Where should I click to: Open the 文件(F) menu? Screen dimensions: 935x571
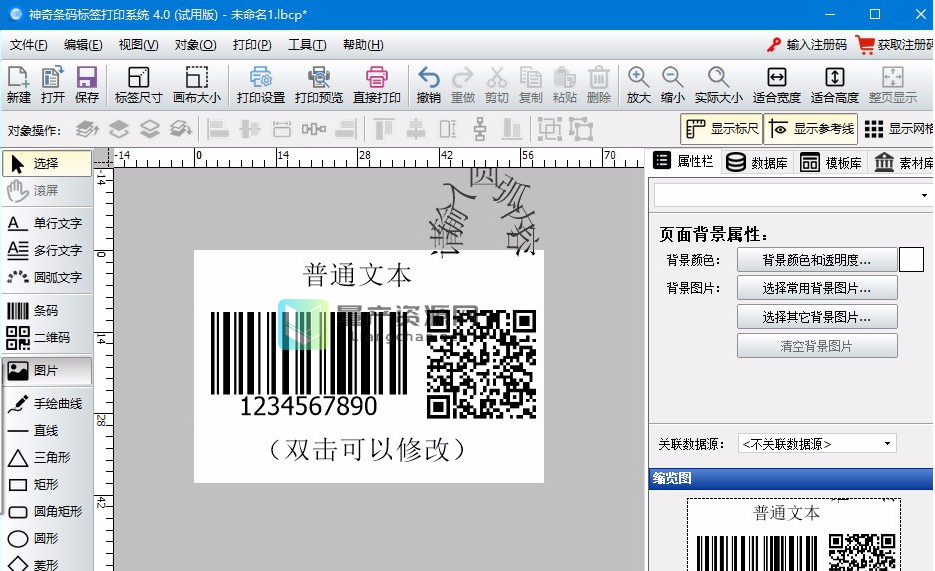pos(29,45)
